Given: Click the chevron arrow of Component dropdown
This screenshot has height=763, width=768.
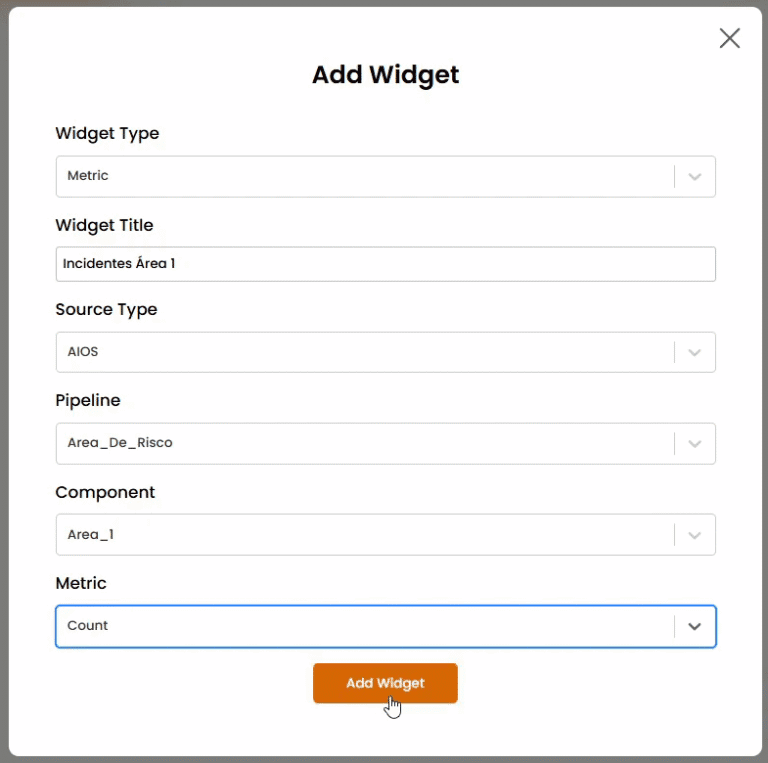Looking at the screenshot, I should [695, 535].
